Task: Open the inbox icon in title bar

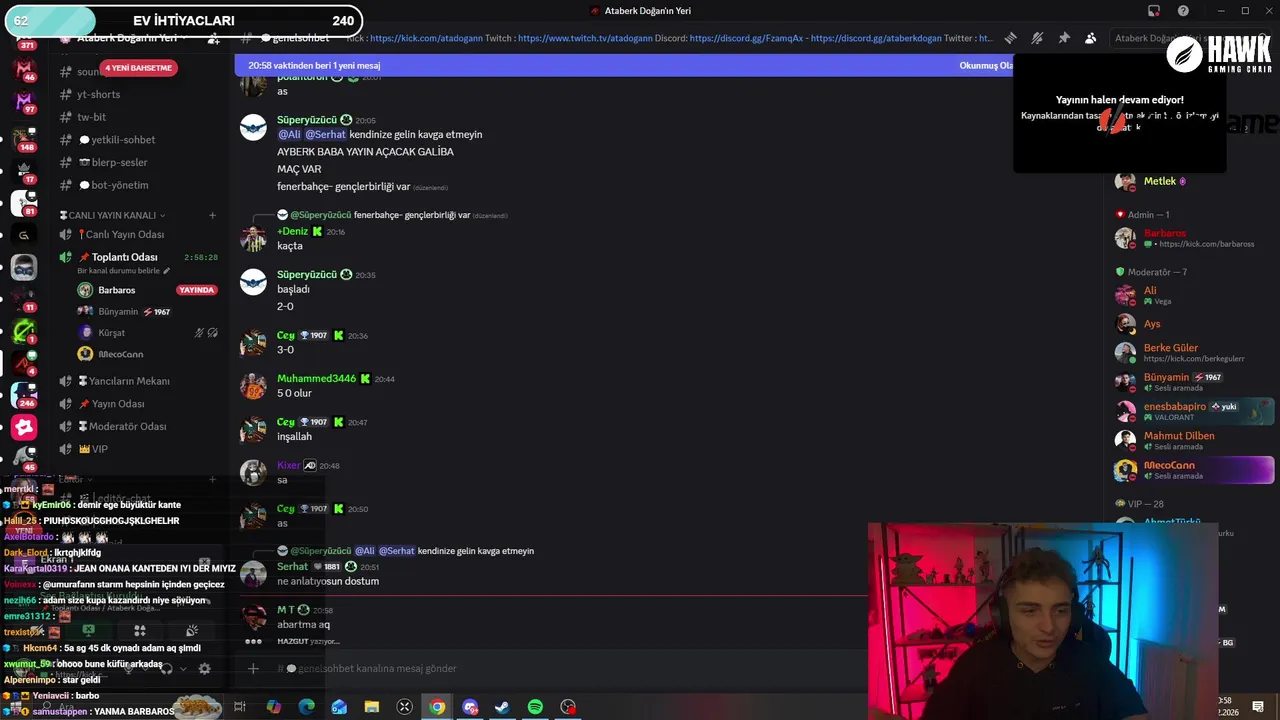Action: point(1154,11)
